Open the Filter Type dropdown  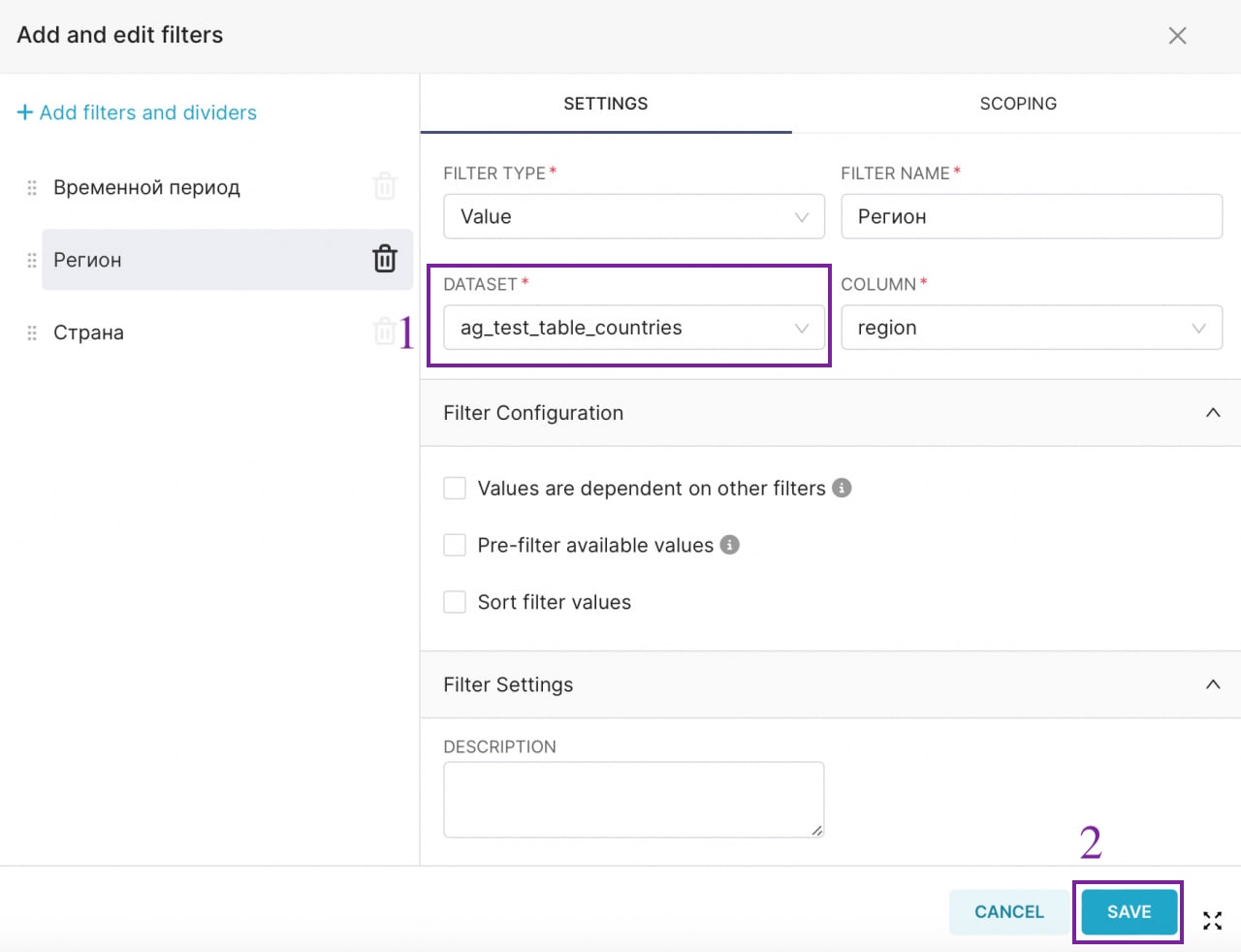633,216
